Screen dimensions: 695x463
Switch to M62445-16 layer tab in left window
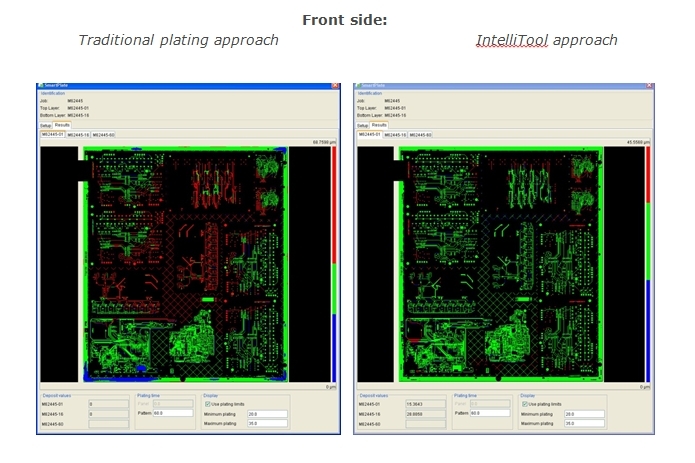click(78, 135)
